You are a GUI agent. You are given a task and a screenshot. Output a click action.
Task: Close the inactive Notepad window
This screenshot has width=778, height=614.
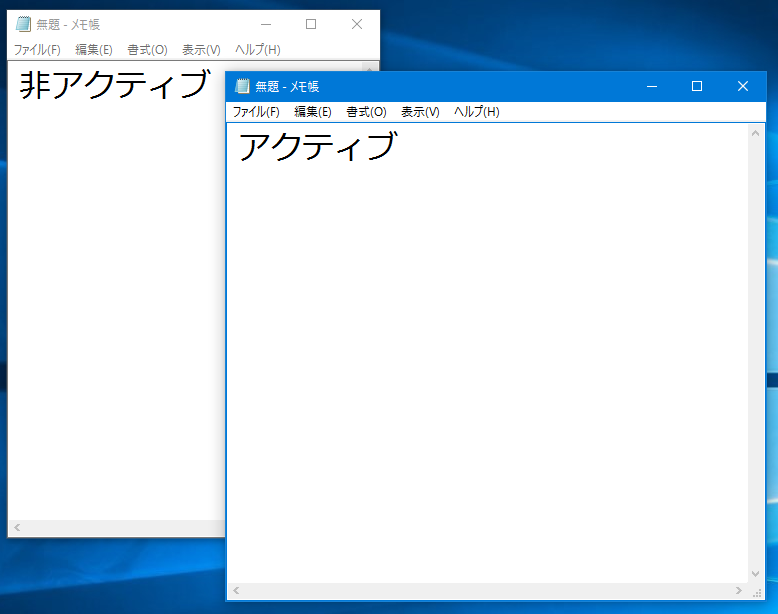point(357,24)
